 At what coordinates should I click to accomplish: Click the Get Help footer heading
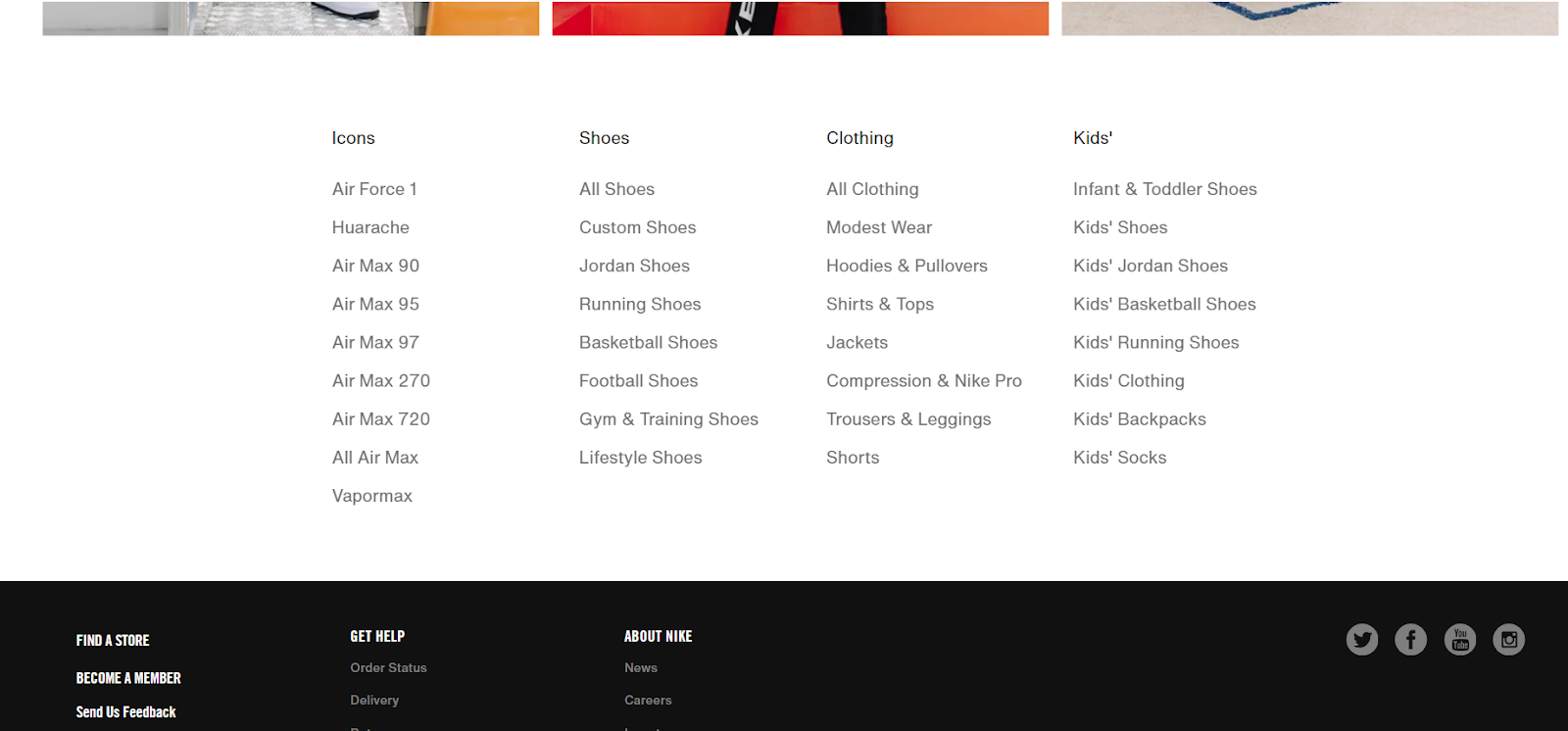click(x=377, y=636)
